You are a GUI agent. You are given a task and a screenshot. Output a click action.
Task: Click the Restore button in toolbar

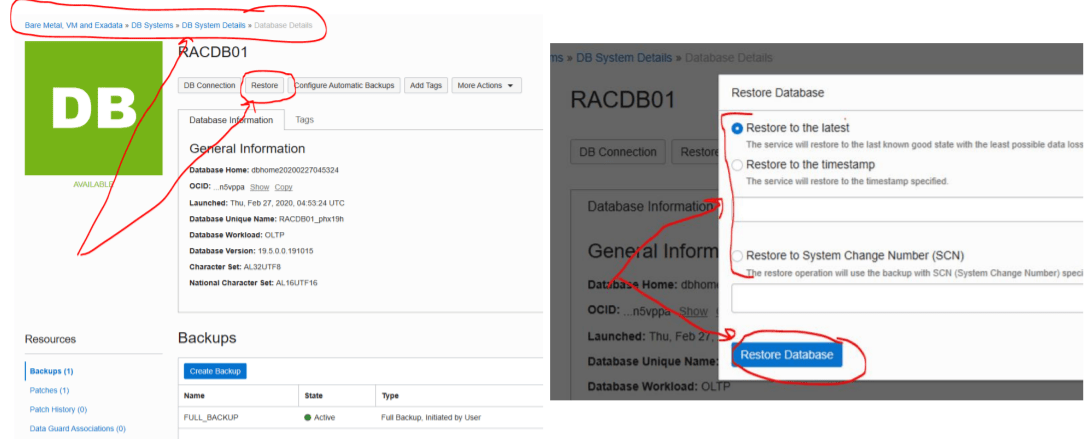[x=265, y=86]
